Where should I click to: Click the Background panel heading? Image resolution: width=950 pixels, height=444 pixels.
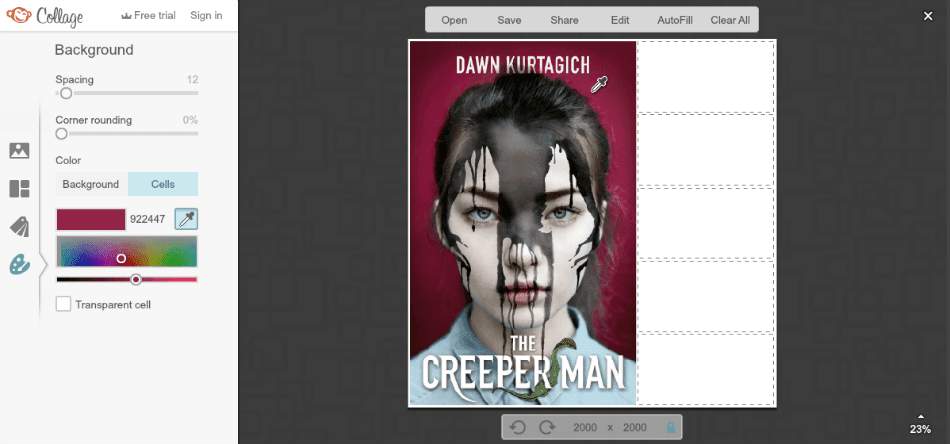[94, 50]
